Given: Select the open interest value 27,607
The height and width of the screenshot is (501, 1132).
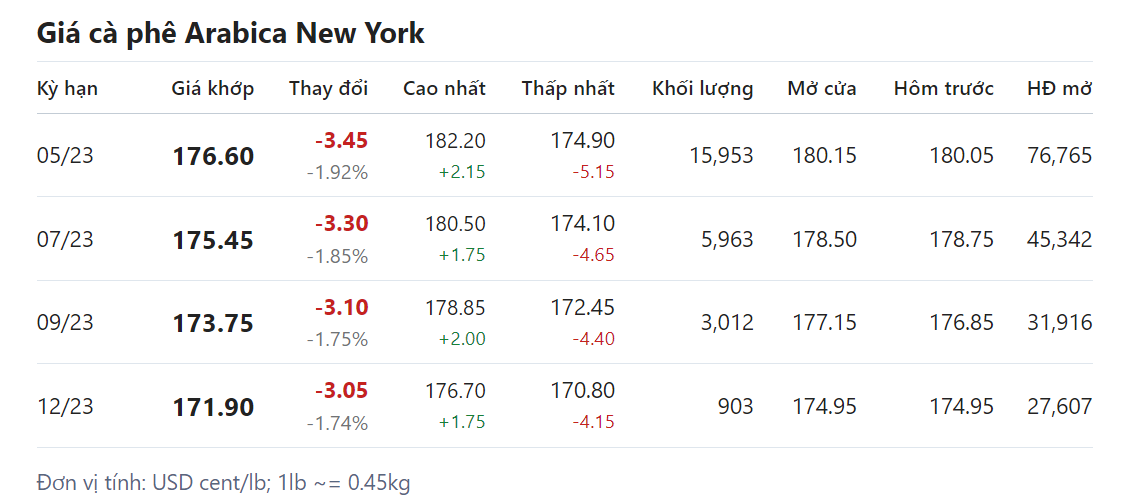Looking at the screenshot, I should click(x=1059, y=407).
